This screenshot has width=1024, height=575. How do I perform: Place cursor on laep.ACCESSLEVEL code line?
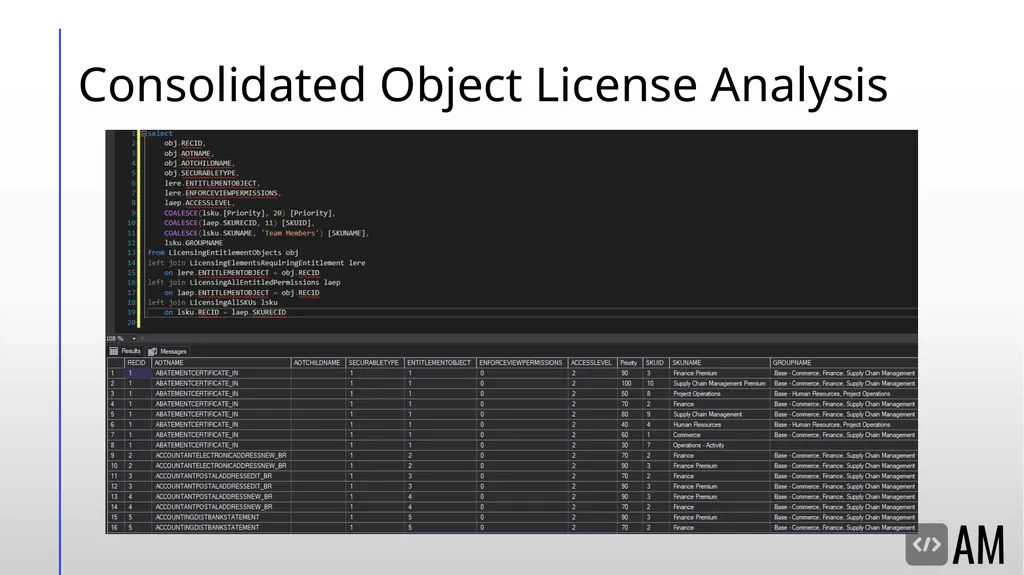click(199, 203)
